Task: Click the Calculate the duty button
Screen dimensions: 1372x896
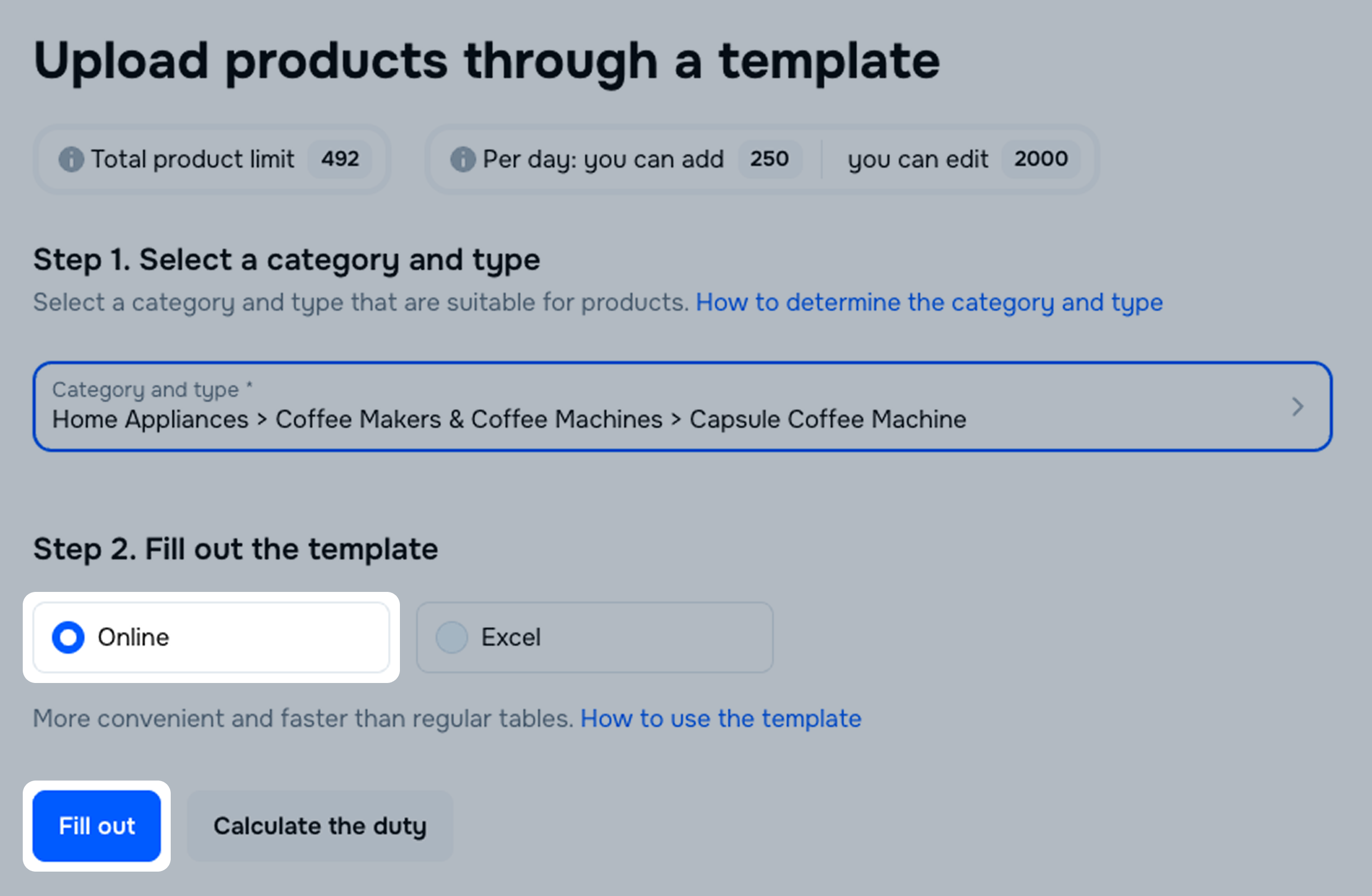Action: (320, 826)
